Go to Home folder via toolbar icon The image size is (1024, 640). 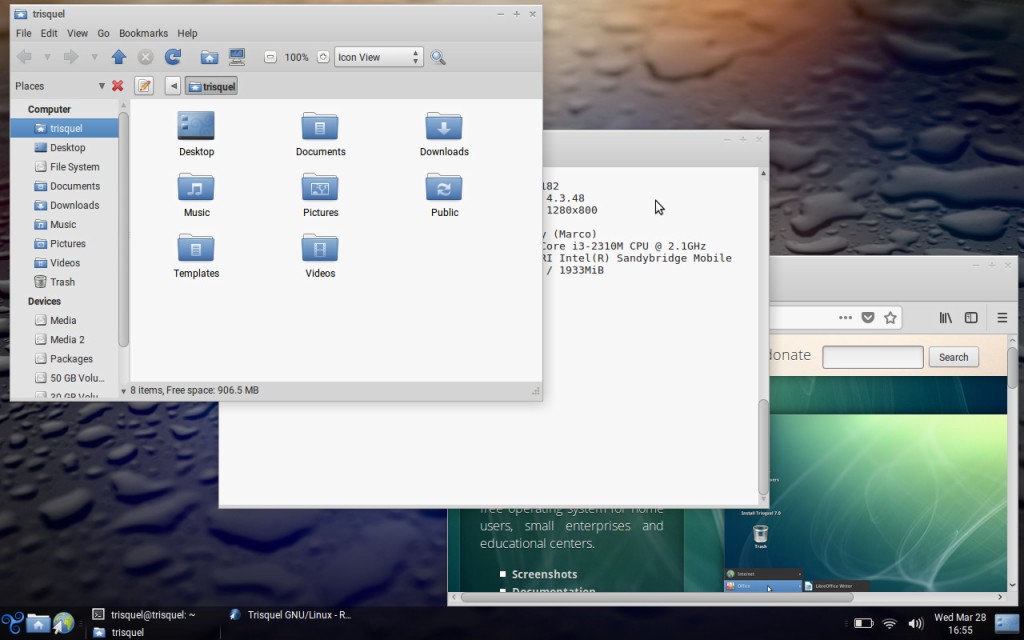pyautogui.click(x=209, y=57)
